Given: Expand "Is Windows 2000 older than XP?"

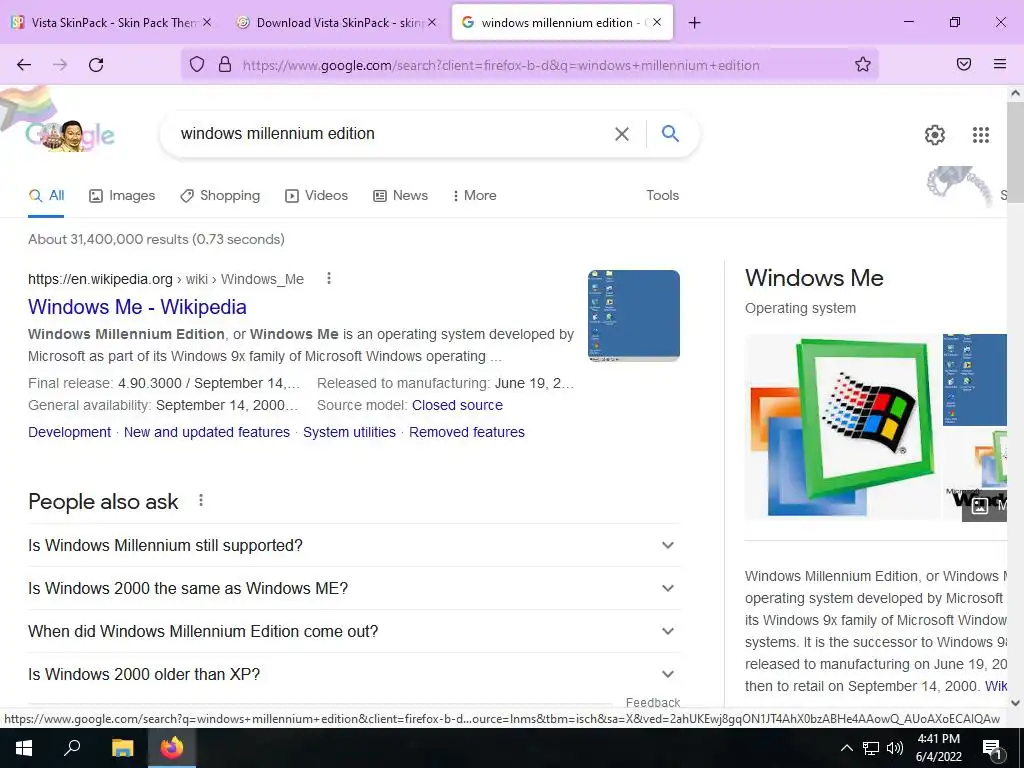Looking at the screenshot, I should (354, 674).
